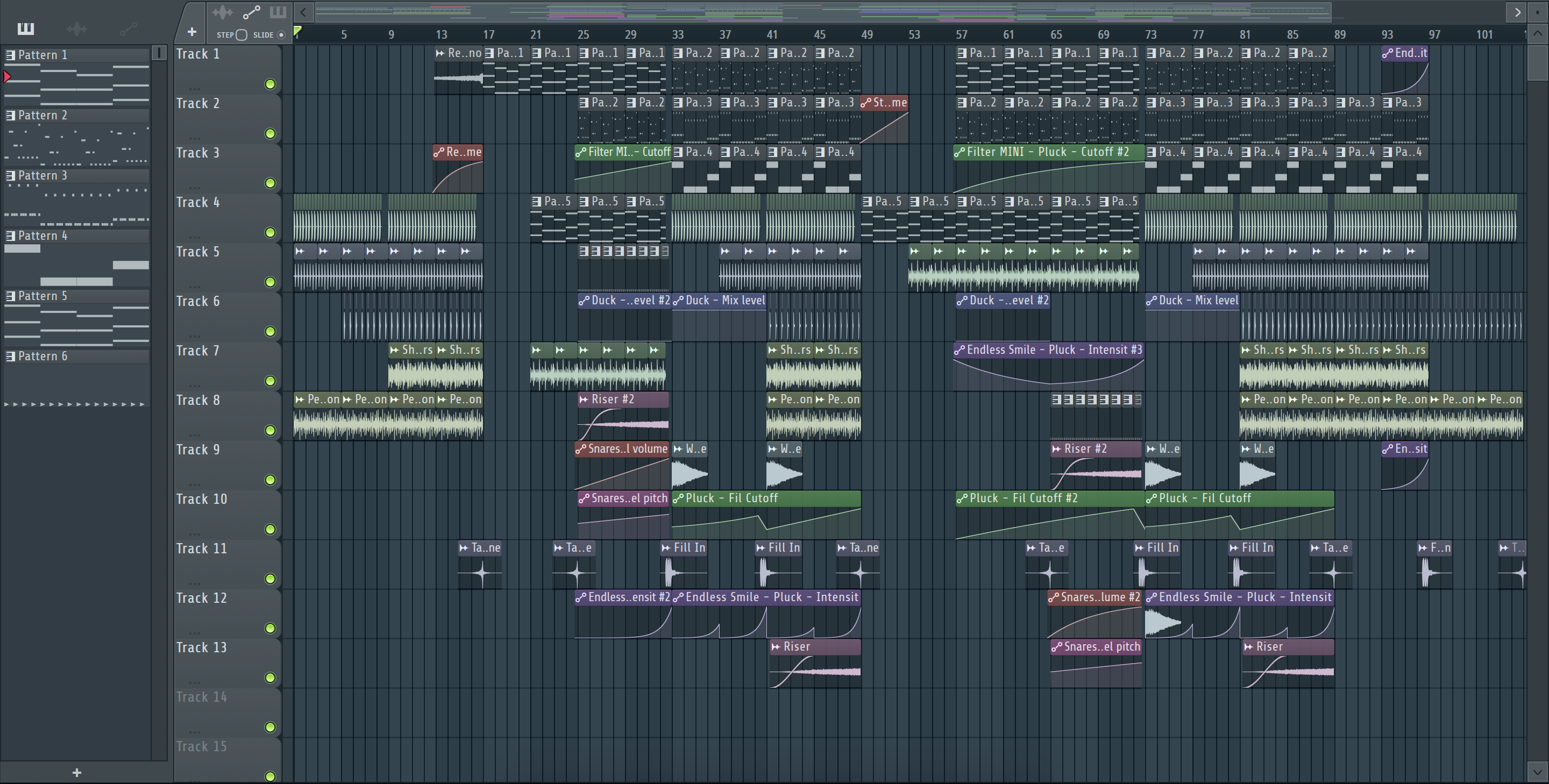Show automation clips in the picker panel
Screen dimensions: 1549x784
128,28
